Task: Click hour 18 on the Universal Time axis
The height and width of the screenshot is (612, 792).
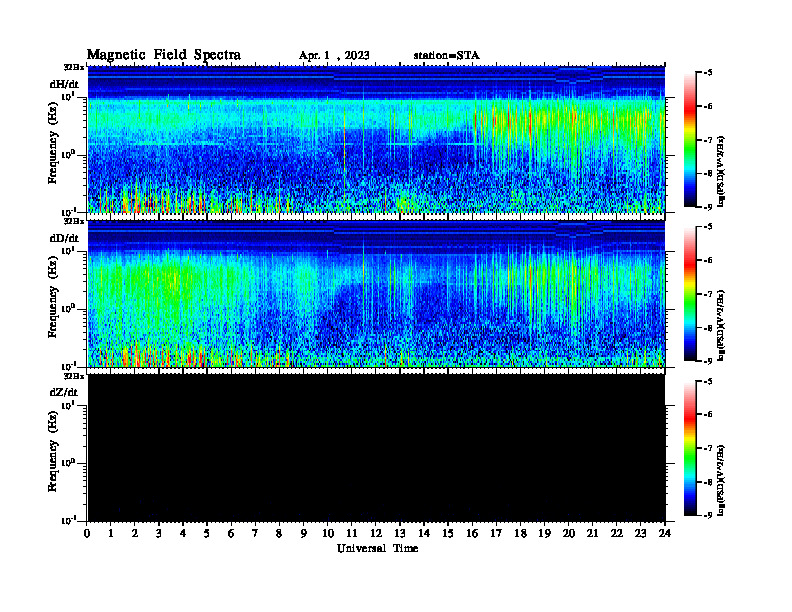Action: click(520, 533)
